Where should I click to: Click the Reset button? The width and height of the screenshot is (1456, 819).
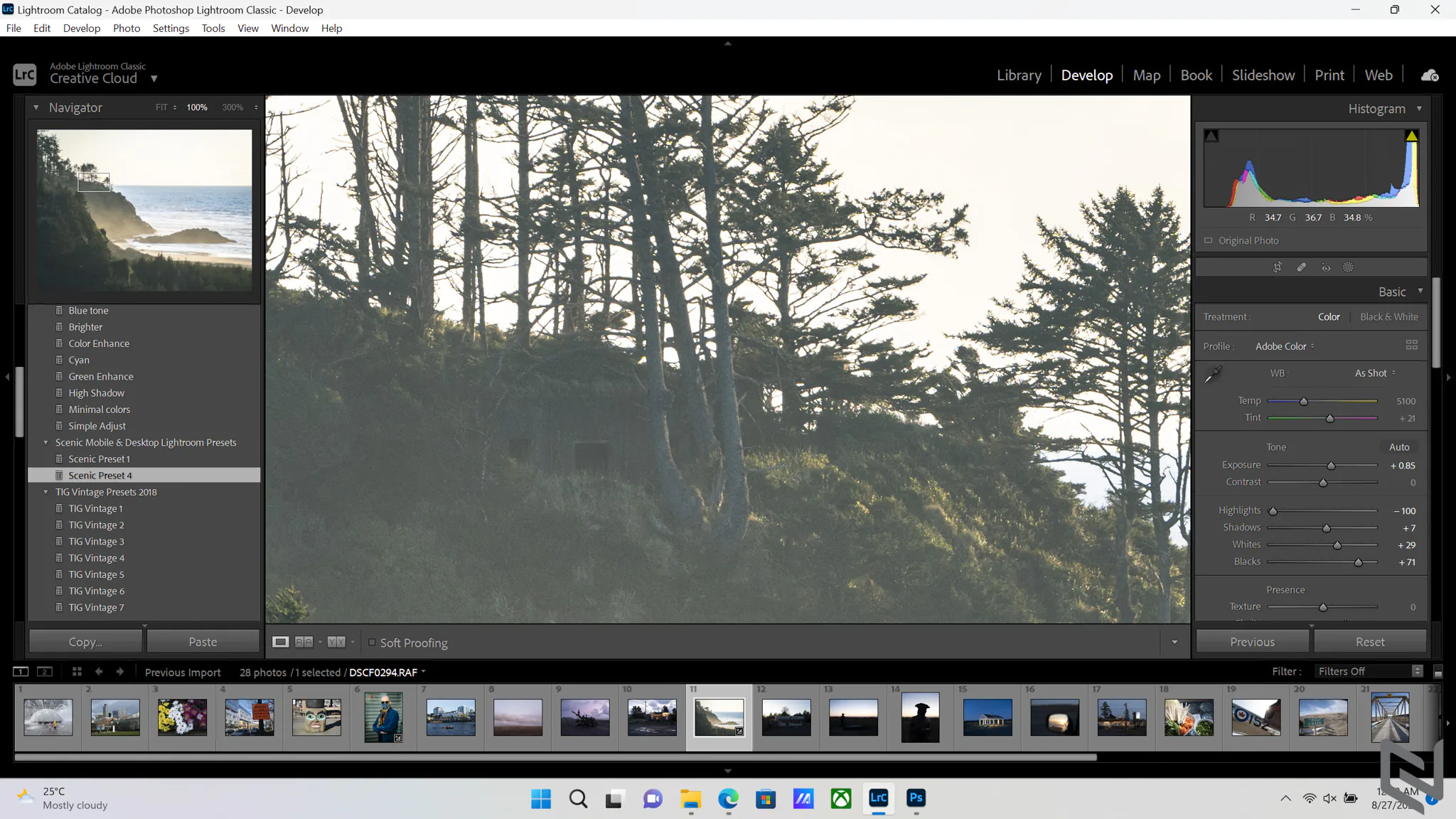click(x=1369, y=642)
